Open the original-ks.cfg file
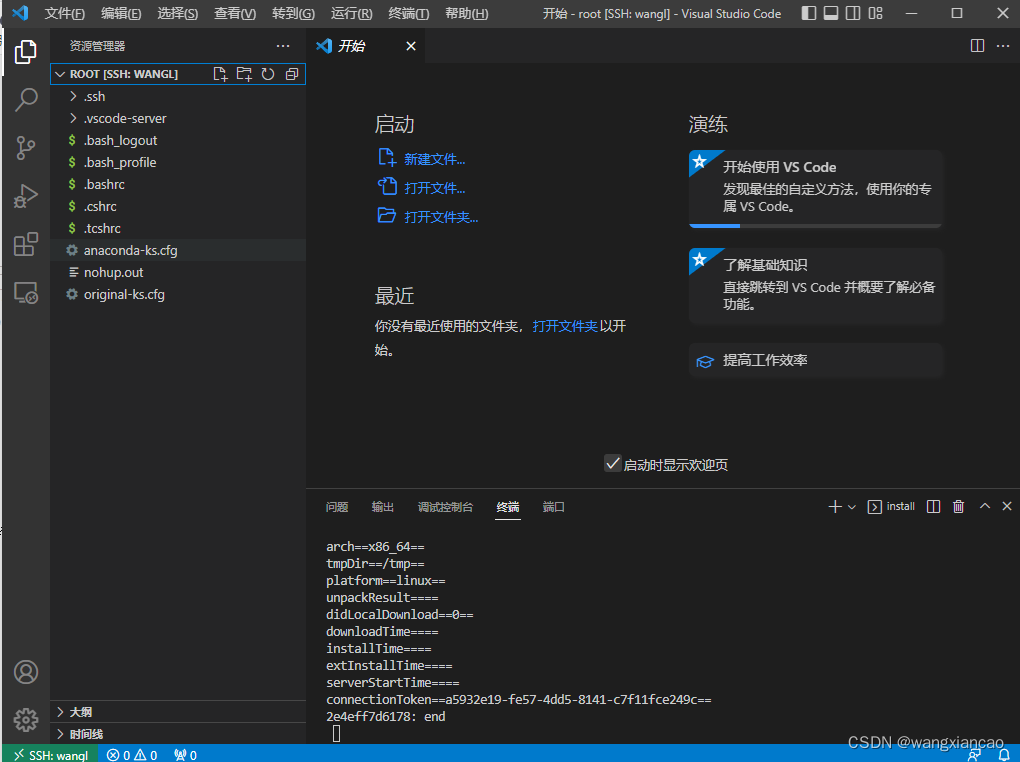This screenshot has height=762, width=1020. (178, 294)
